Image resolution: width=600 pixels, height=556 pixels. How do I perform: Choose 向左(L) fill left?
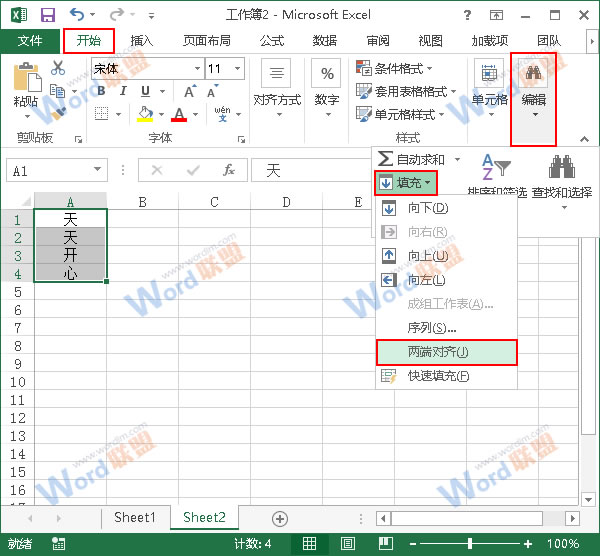(x=447, y=280)
